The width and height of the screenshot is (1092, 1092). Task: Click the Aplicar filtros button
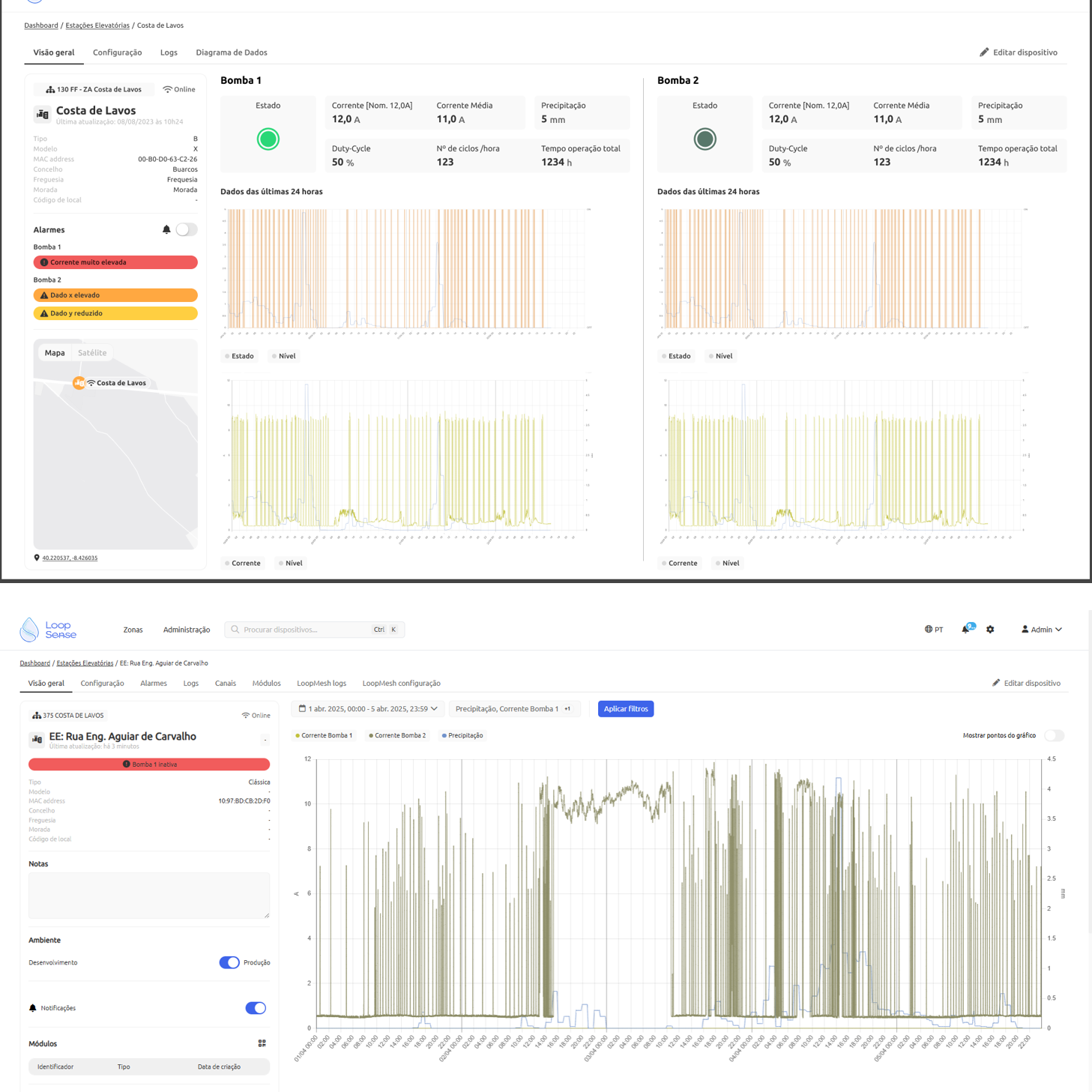pyautogui.click(x=626, y=709)
